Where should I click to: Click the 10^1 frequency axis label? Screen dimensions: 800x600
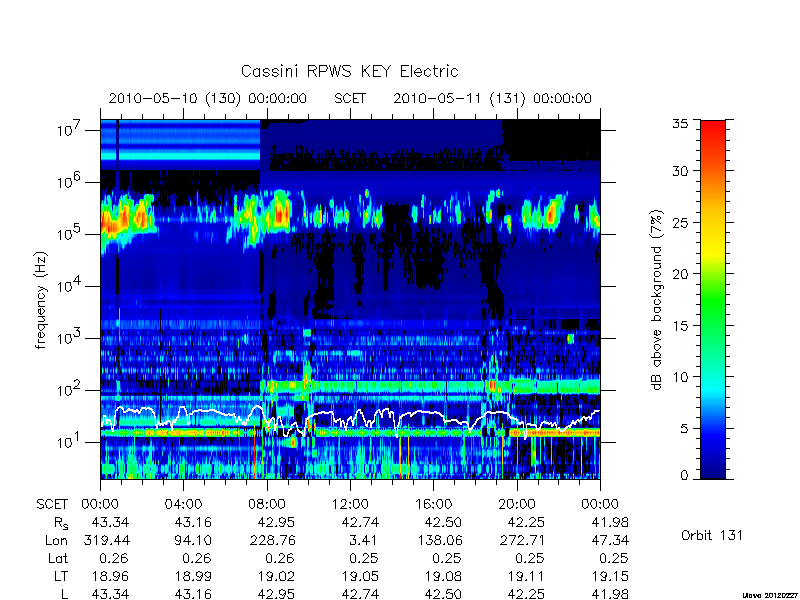[x=70, y=441]
